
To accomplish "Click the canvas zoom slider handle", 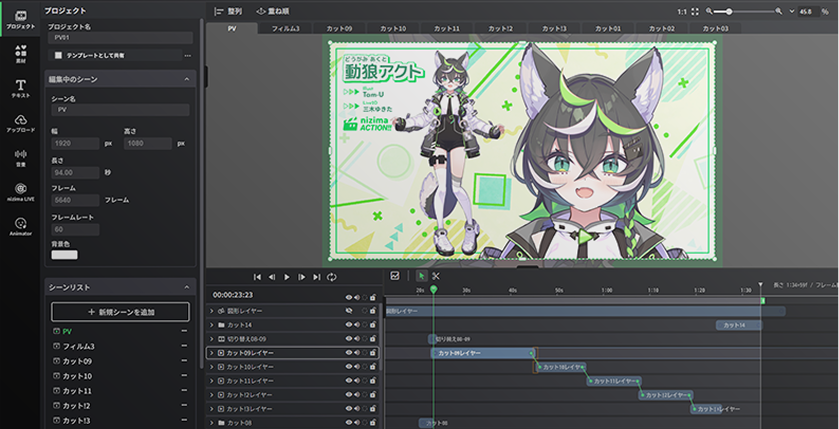I will (729, 11).
